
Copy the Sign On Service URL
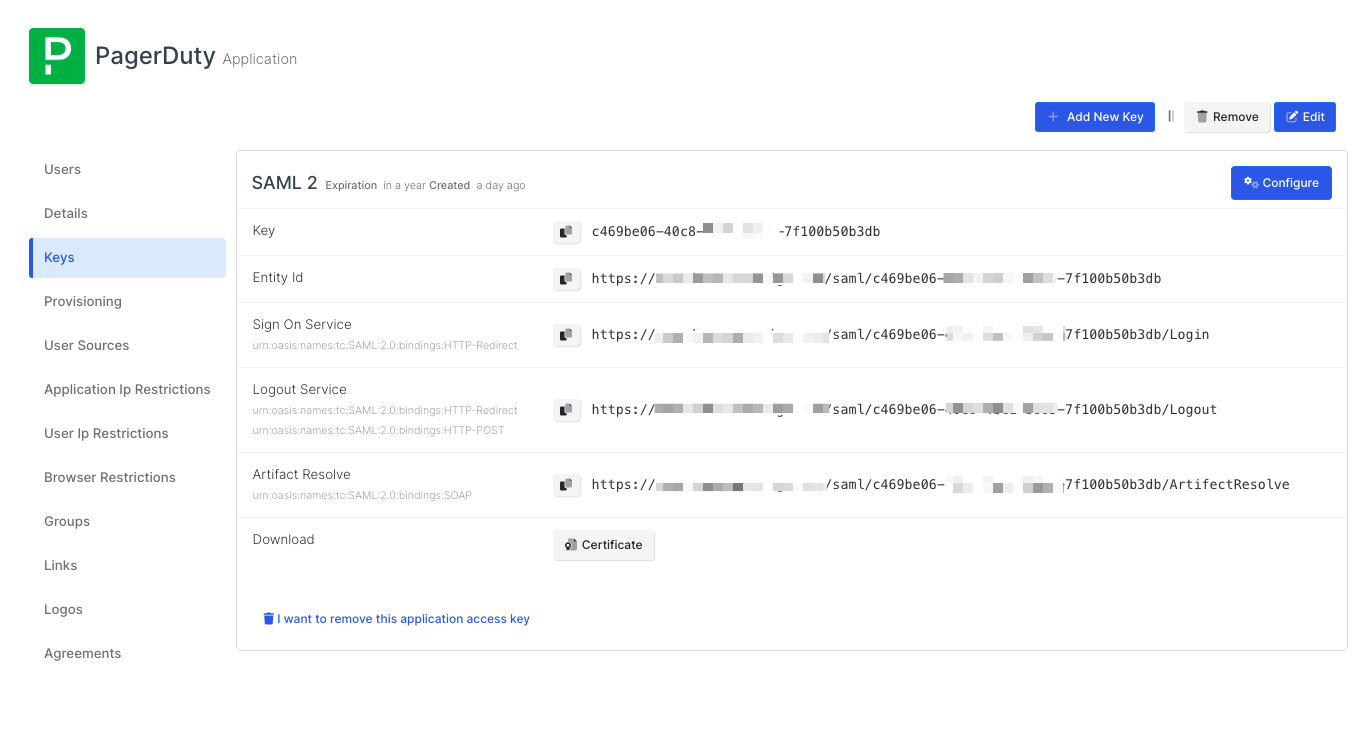pos(567,335)
